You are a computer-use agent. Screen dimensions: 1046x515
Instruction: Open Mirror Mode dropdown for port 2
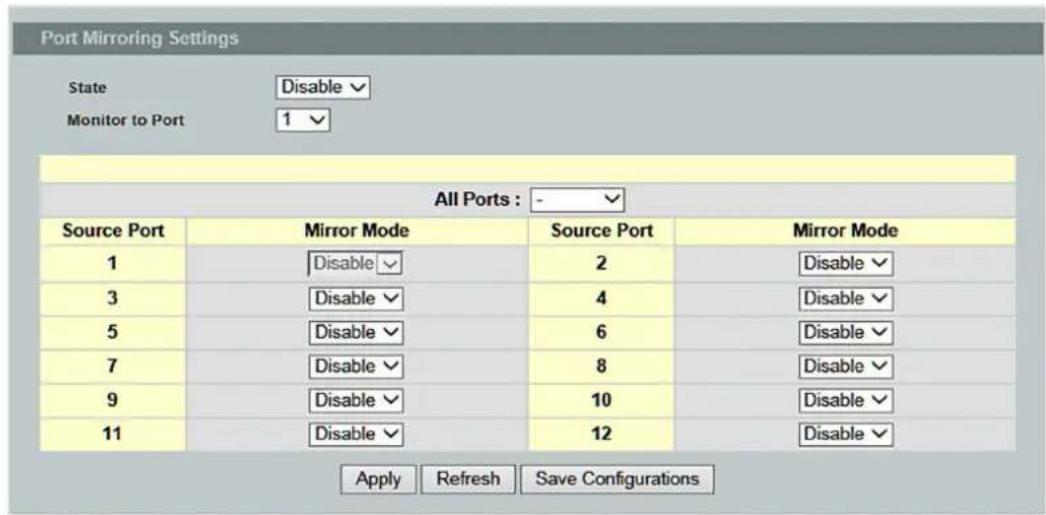pyautogui.click(x=845, y=264)
